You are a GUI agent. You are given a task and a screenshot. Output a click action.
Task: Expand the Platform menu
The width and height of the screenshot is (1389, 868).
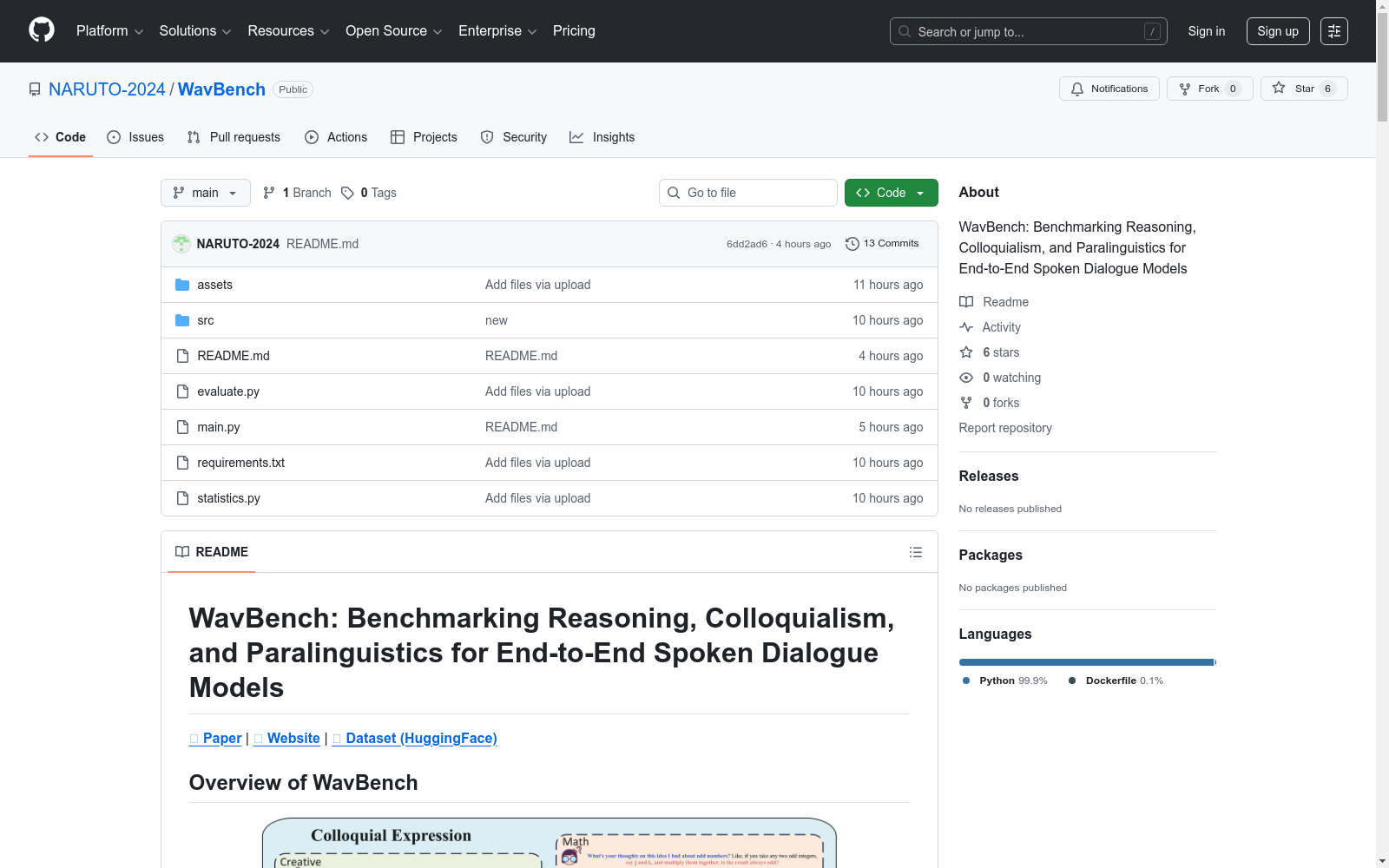pyautogui.click(x=109, y=31)
